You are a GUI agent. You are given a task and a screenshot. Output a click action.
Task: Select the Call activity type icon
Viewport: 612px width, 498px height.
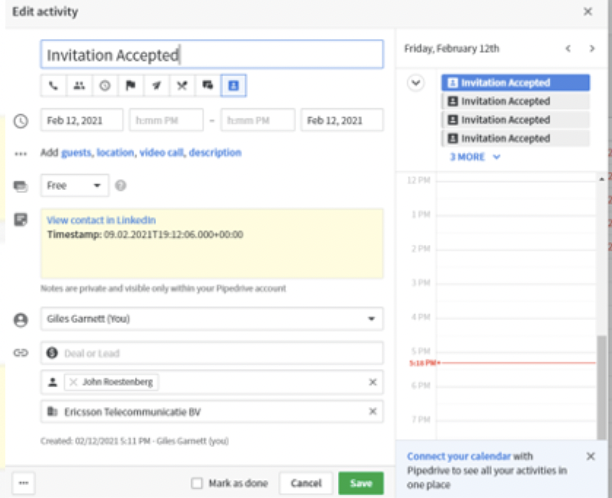(x=53, y=85)
